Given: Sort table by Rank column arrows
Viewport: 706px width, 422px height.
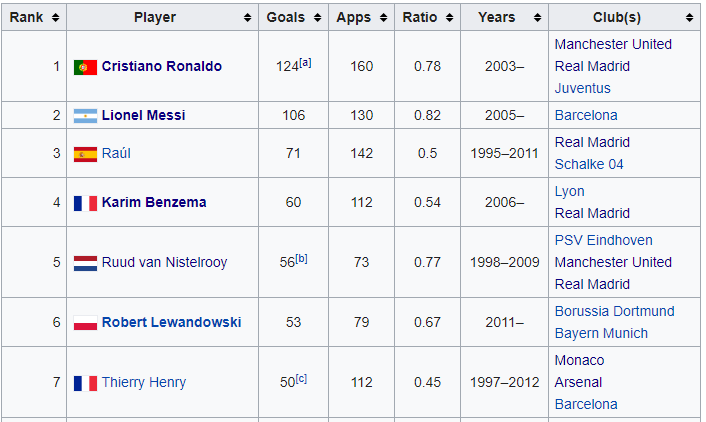Looking at the screenshot, I should (x=55, y=18).
